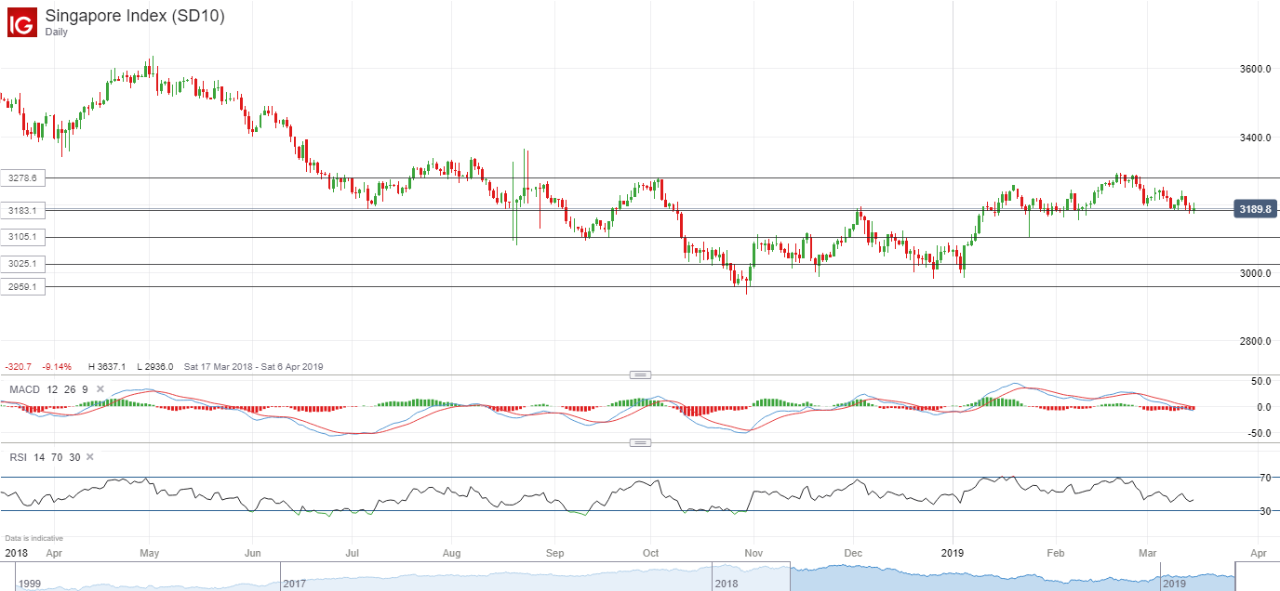Click the 3400.0 price axis label
The width and height of the screenshot is (1280, 591).
click(1255, 137)
